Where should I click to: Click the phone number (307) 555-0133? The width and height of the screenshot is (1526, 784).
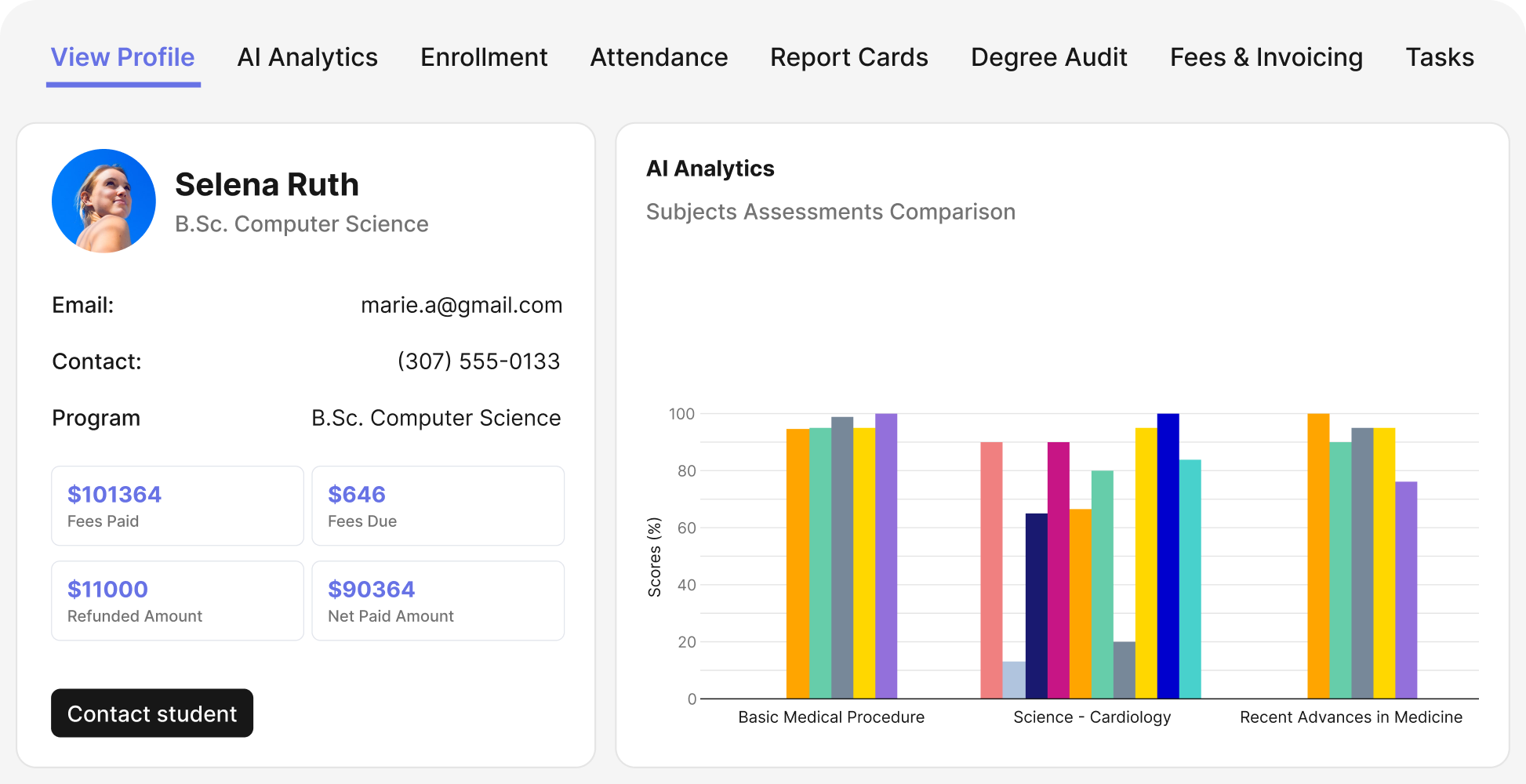tap(478, 361)
